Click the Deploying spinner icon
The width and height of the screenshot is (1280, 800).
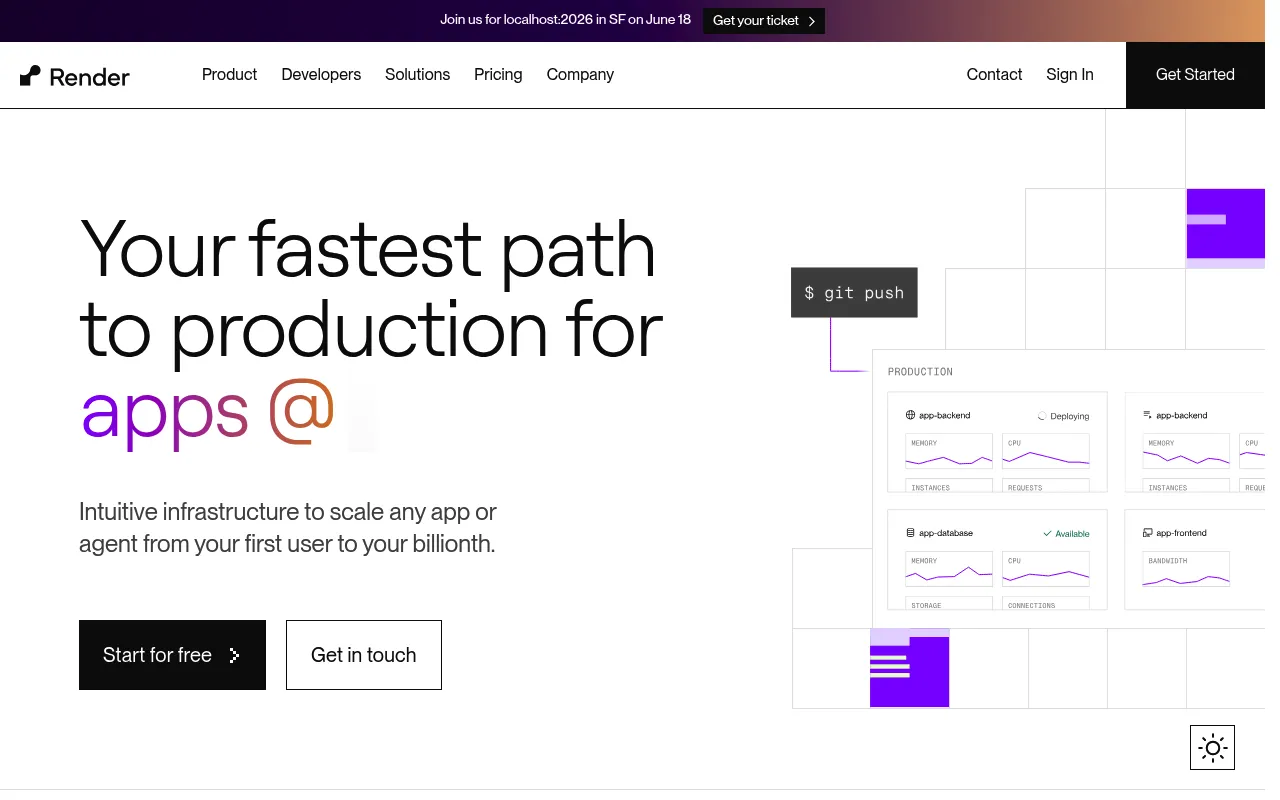(x=1042, y=416)
